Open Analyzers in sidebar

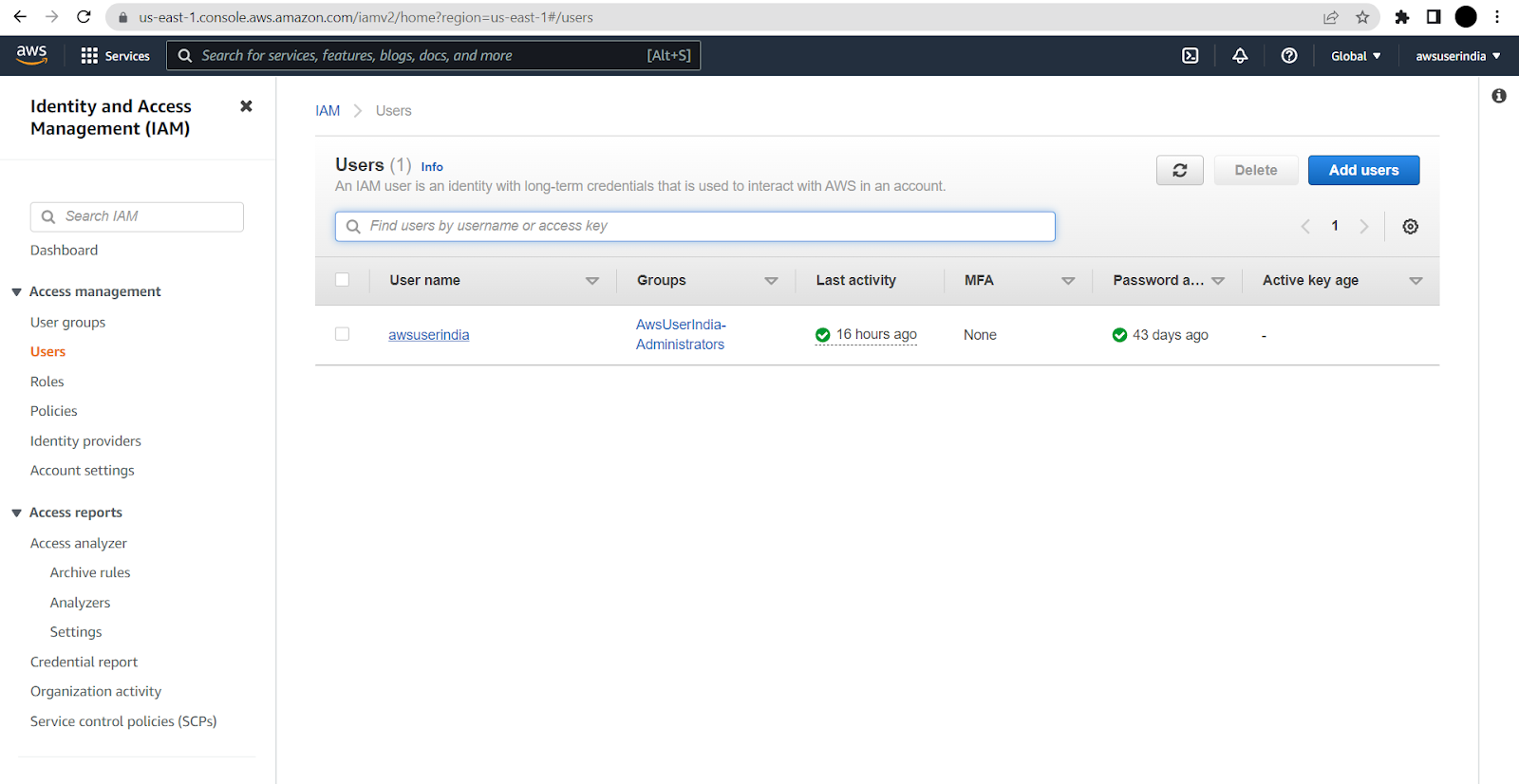point(80,603)
